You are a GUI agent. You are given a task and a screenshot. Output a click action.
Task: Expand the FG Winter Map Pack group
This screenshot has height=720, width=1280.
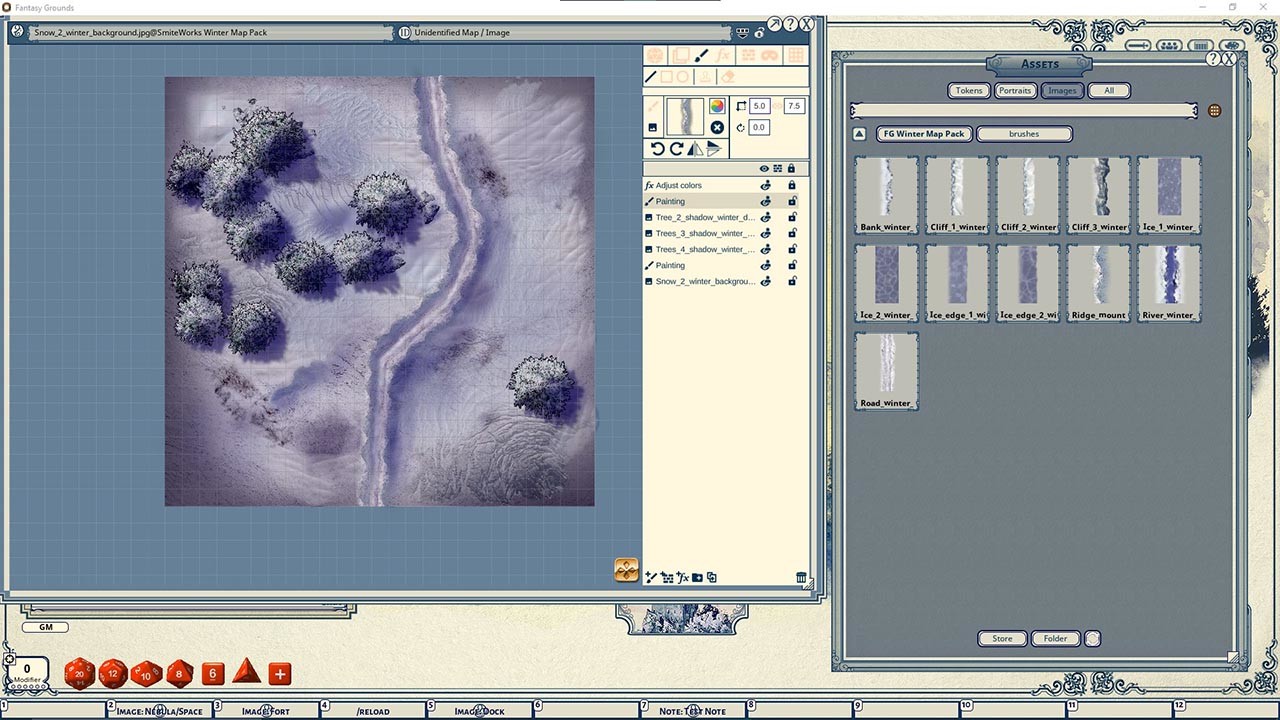(x=922, y=133)
